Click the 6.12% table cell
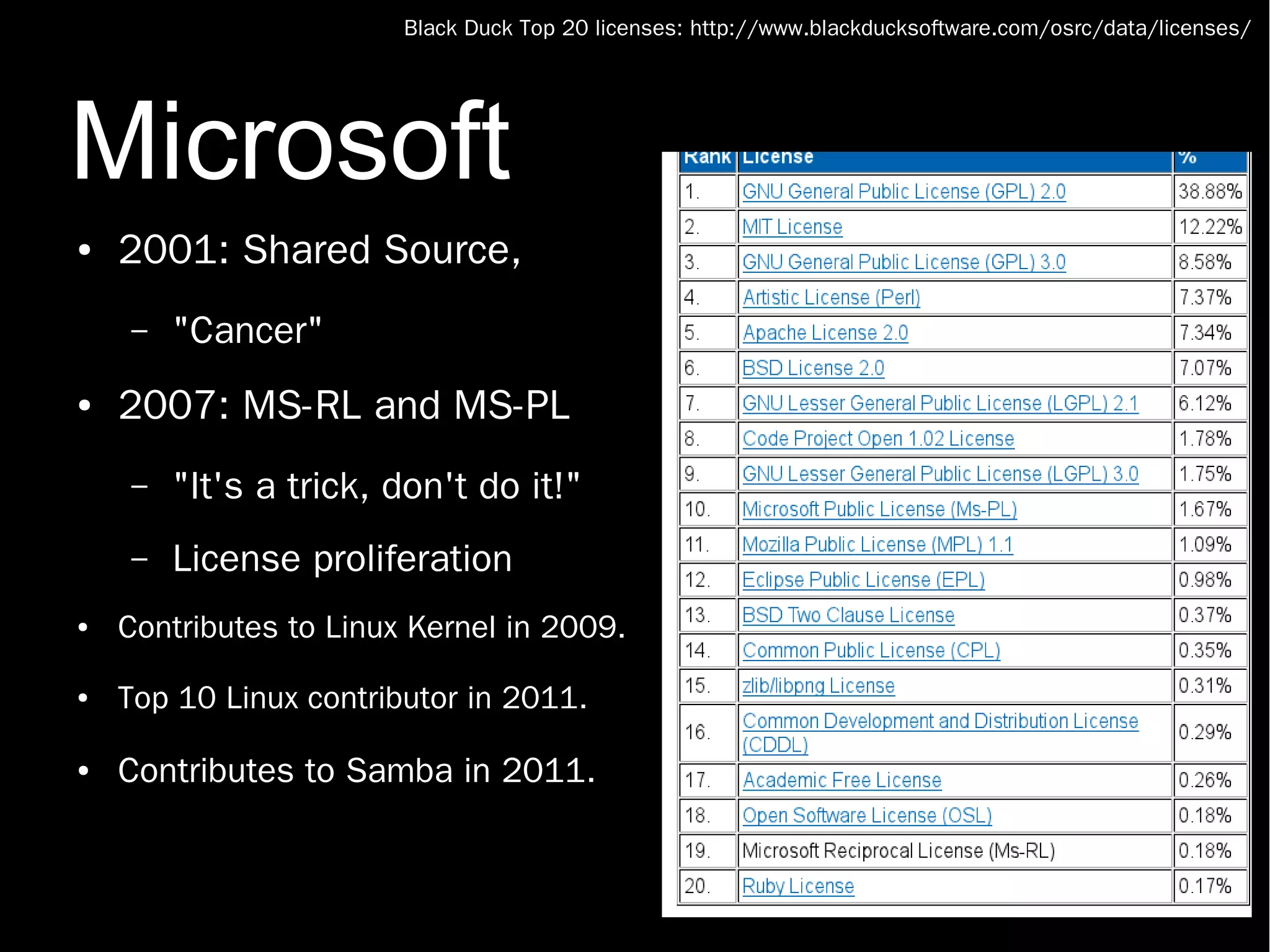This screenshot has height=952, width=1270. click(x=1210, y=404)
